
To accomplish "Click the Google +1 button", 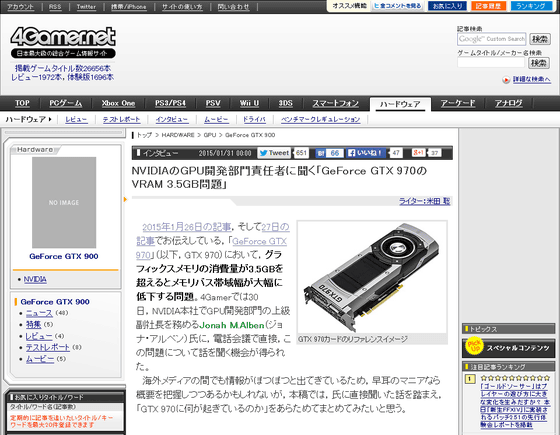I will [x=418, y=152].
